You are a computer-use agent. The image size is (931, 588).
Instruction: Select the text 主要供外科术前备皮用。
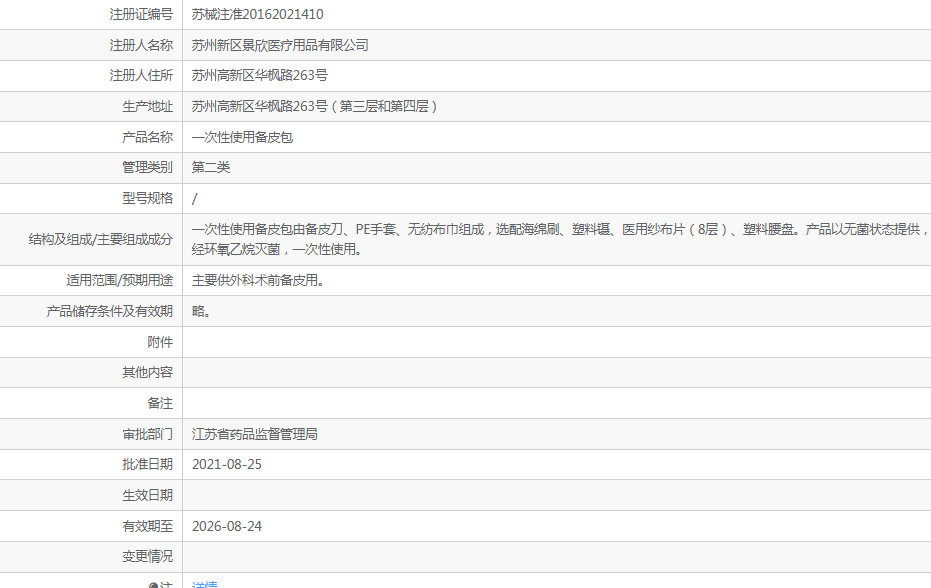[258, 280]
